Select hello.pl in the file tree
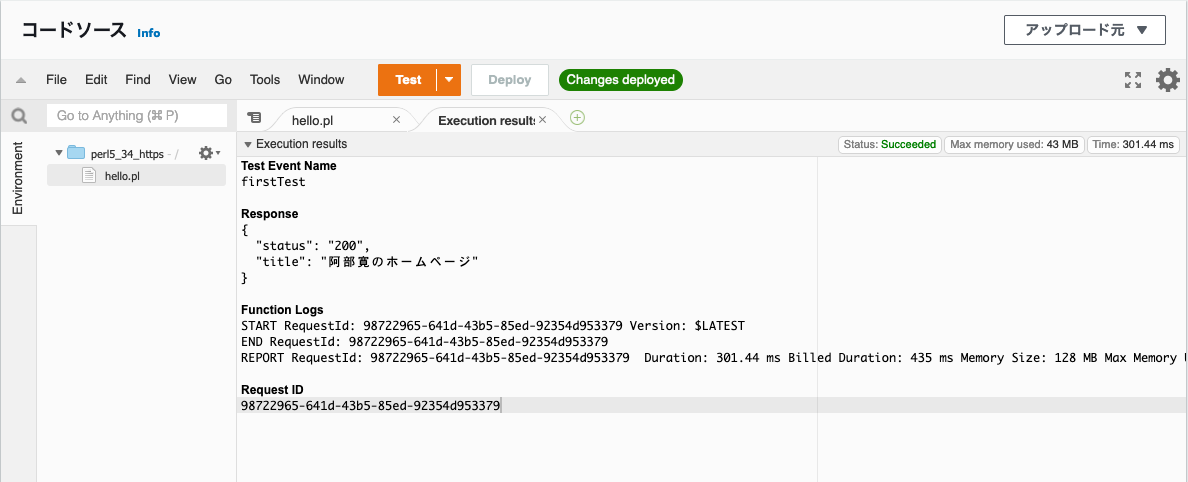 (136, 176)
